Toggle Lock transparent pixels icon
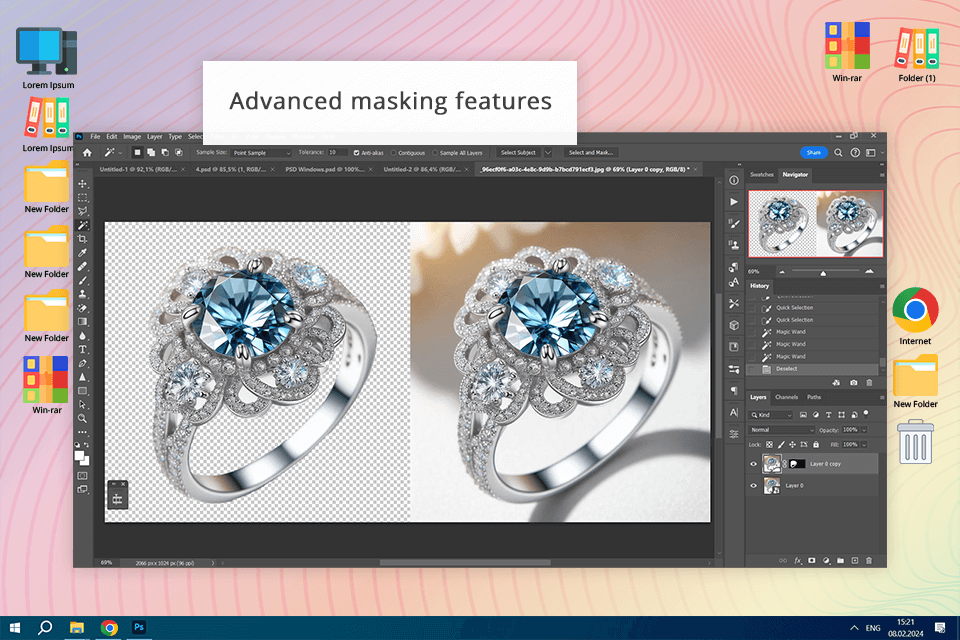This screenshot has width=960, height=640. tap(770, 445)
